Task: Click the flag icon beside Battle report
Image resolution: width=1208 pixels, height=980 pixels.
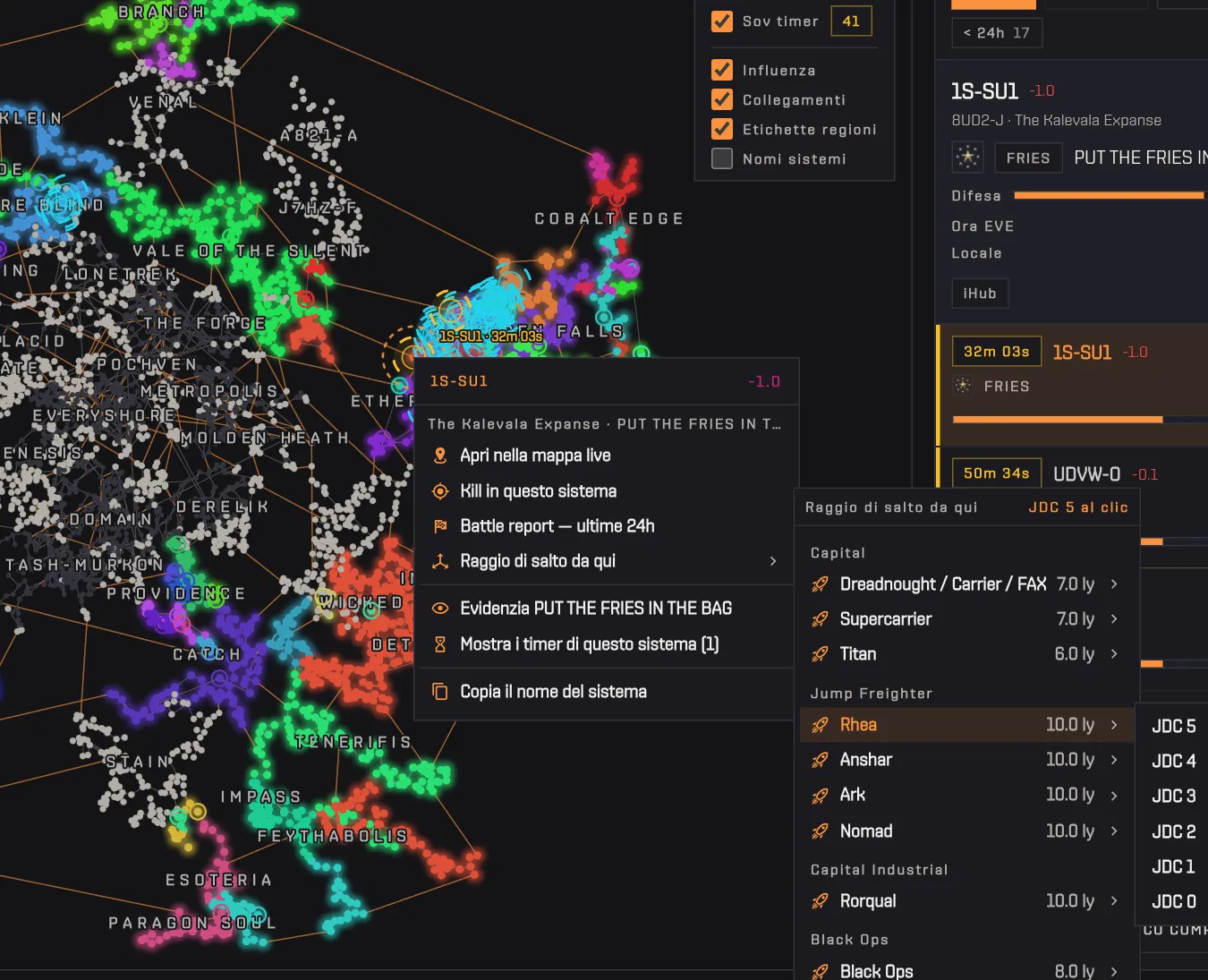Action: coord(439,526)
